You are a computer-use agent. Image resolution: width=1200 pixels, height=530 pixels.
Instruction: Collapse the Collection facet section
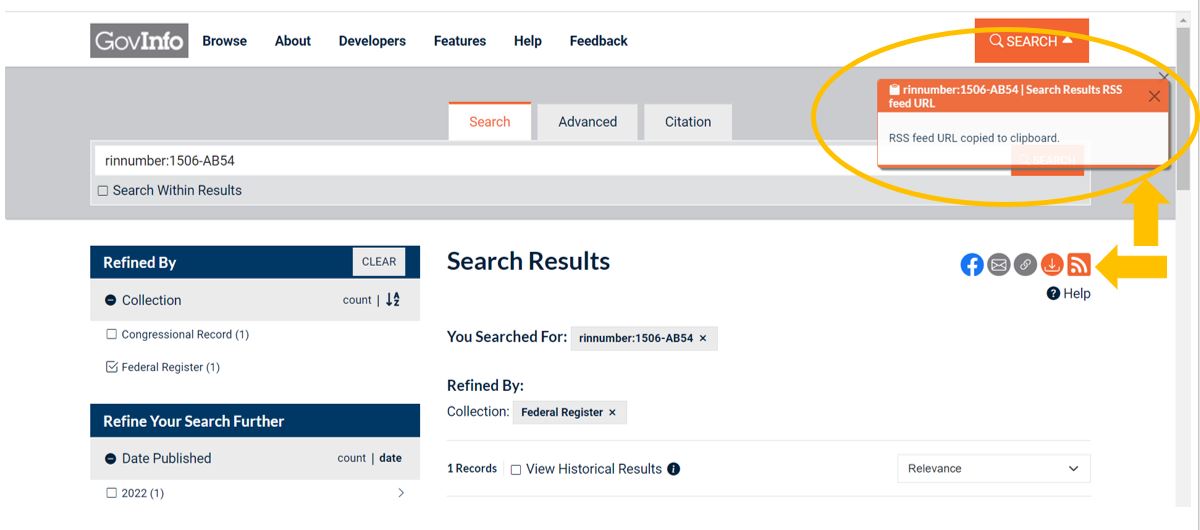click(111, 300)
